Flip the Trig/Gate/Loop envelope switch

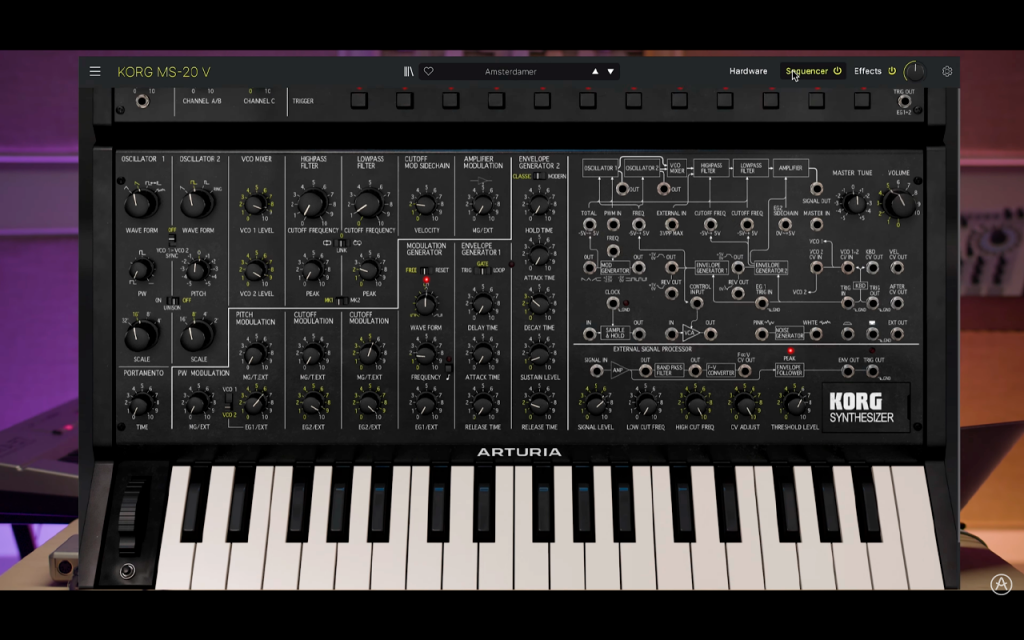point(483,270)
